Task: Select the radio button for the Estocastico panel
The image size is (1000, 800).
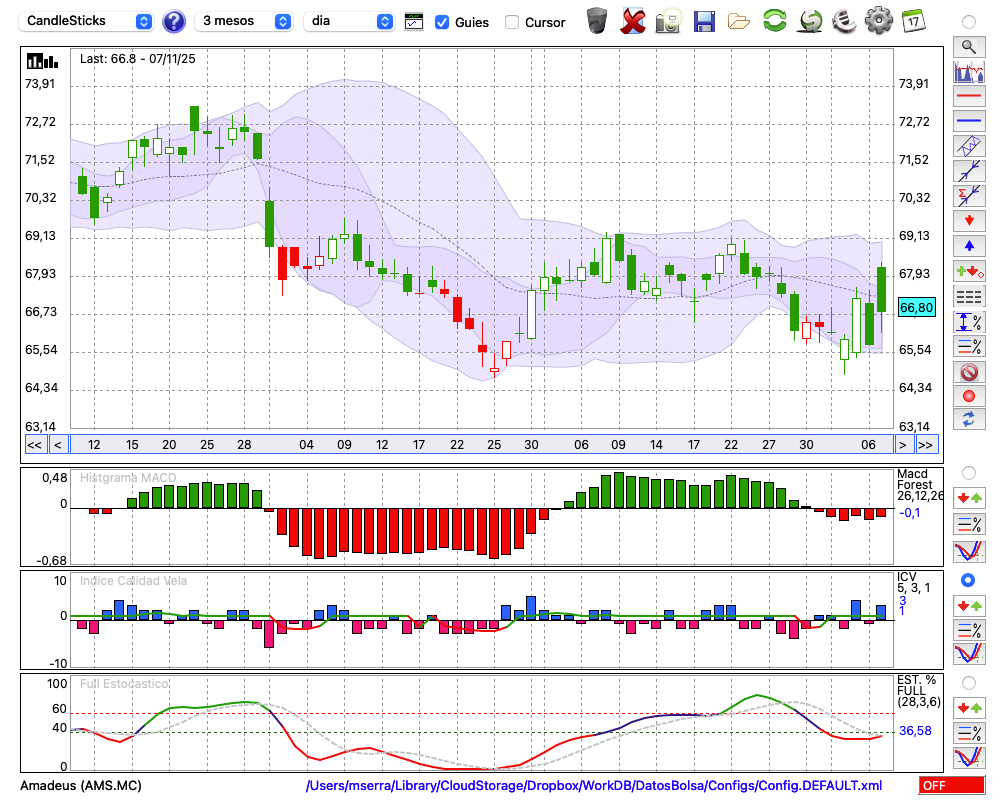Action: 969,683
